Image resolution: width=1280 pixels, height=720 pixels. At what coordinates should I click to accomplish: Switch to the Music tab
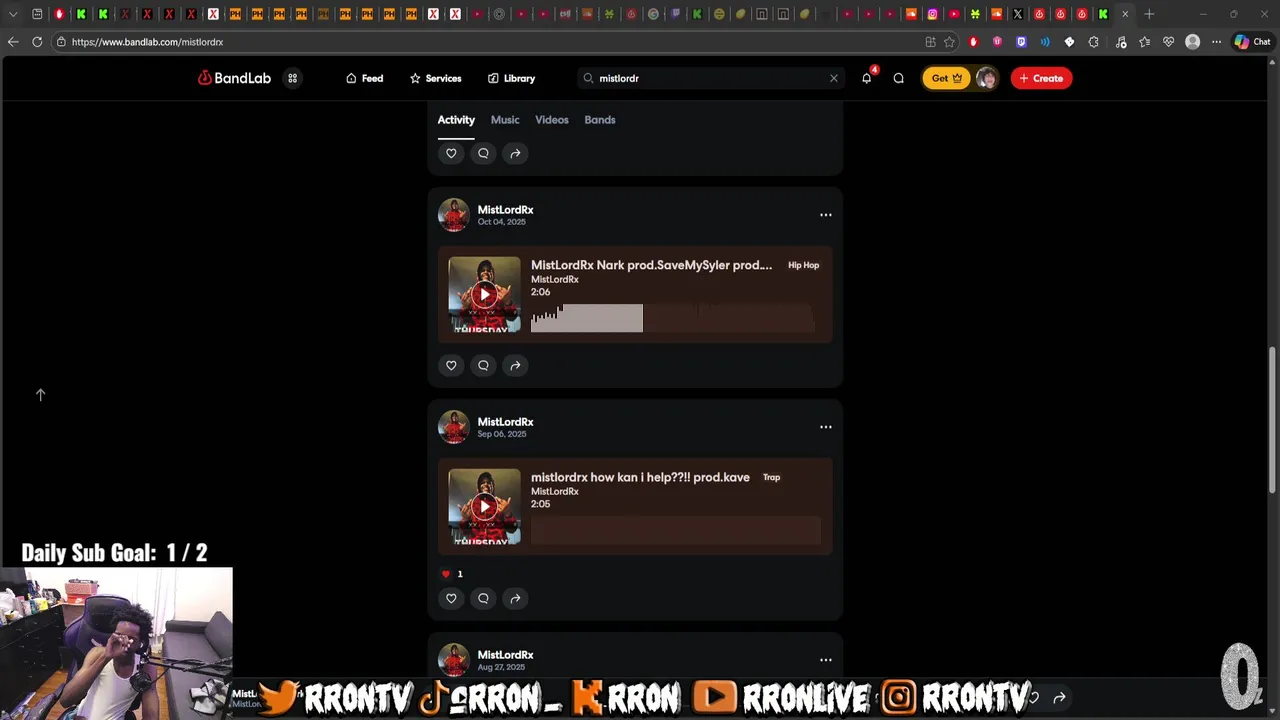[505, 120]
